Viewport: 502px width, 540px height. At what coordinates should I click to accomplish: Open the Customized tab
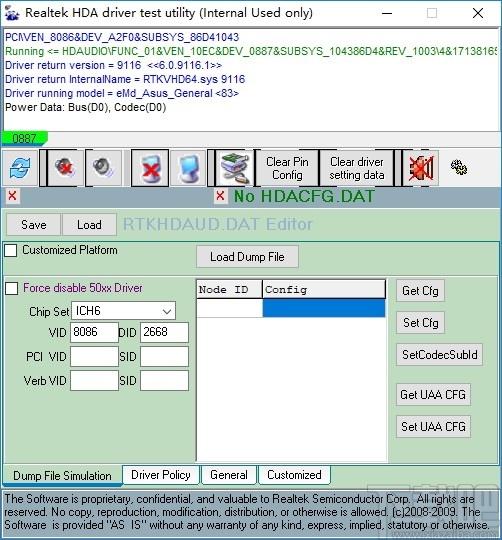(x=294, y=475)
